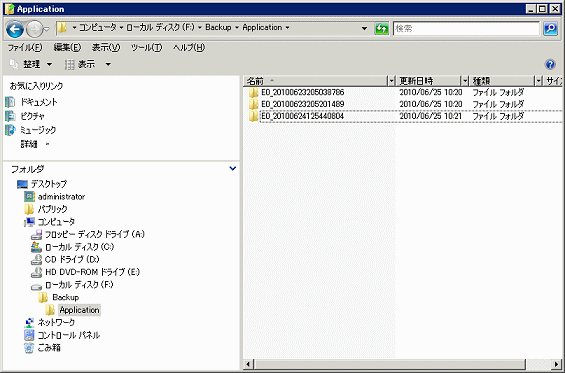
Task: Open the 種類 column filter dropdown
Action: pyautogui.click(x=539, y=81)
